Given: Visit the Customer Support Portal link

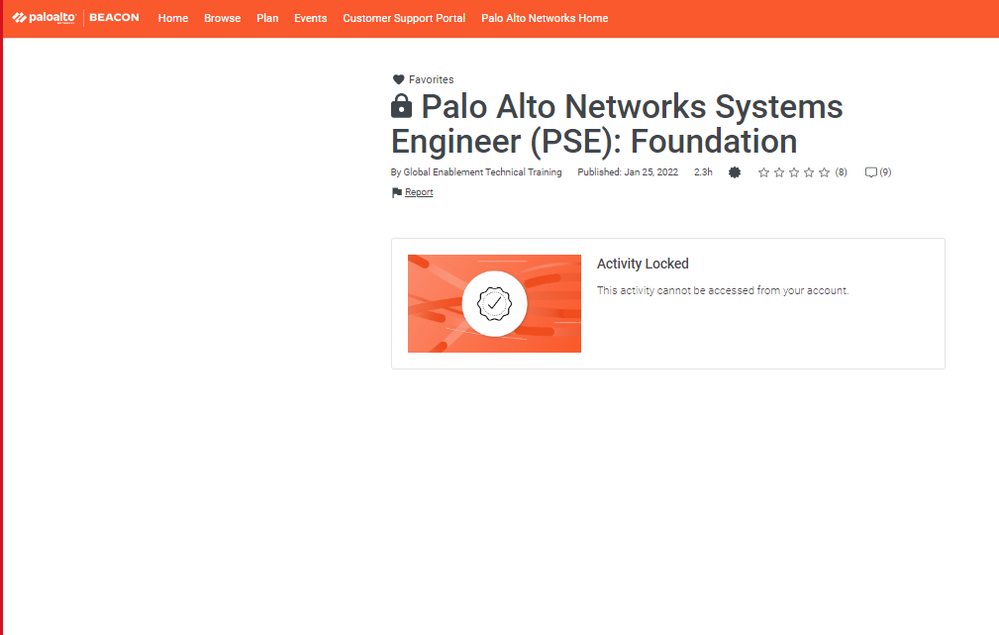Looking at the screenshot, I should pyautogui.click(x=404, y=18).
